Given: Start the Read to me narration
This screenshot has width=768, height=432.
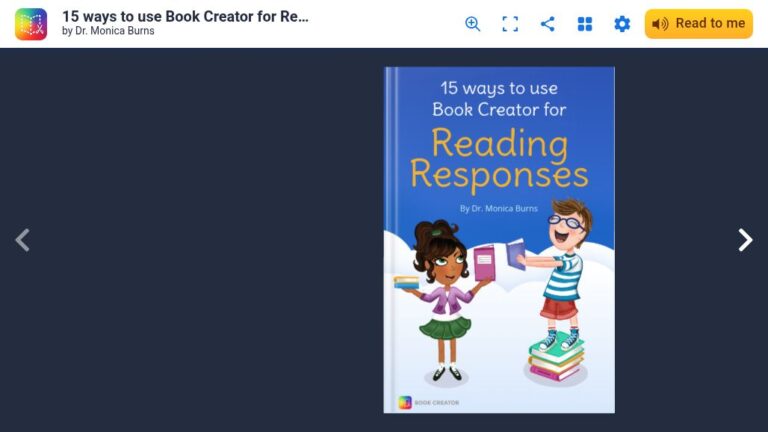Looking at the screenshot, I should point(698,24).
